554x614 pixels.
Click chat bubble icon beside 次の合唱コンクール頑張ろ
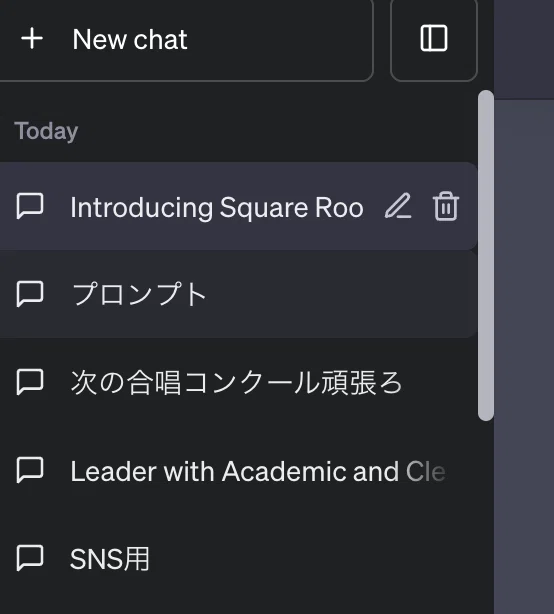30,382
